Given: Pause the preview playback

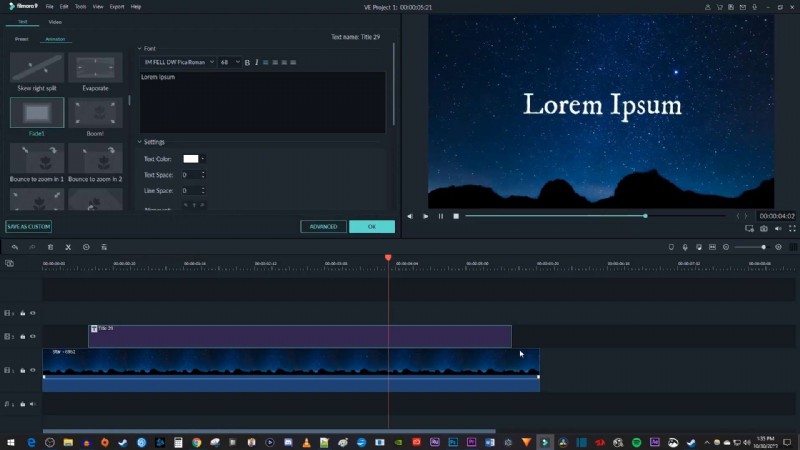Looking at the screenshot, I should pyautogui.click(x=441, y=216).
